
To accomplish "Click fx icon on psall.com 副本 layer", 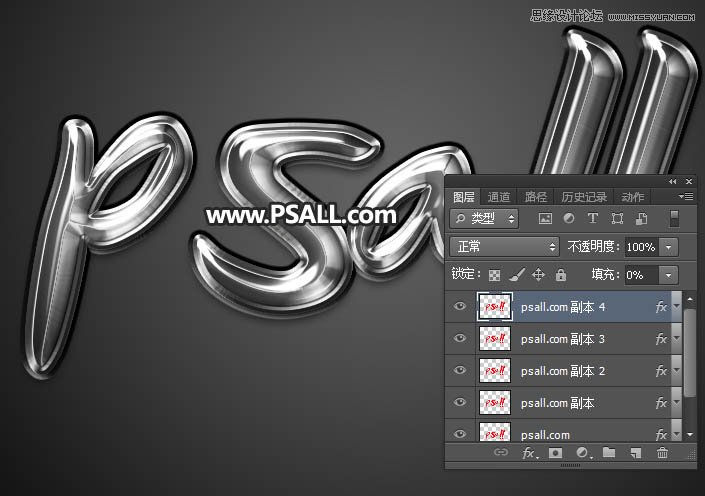I will point(661,402).
